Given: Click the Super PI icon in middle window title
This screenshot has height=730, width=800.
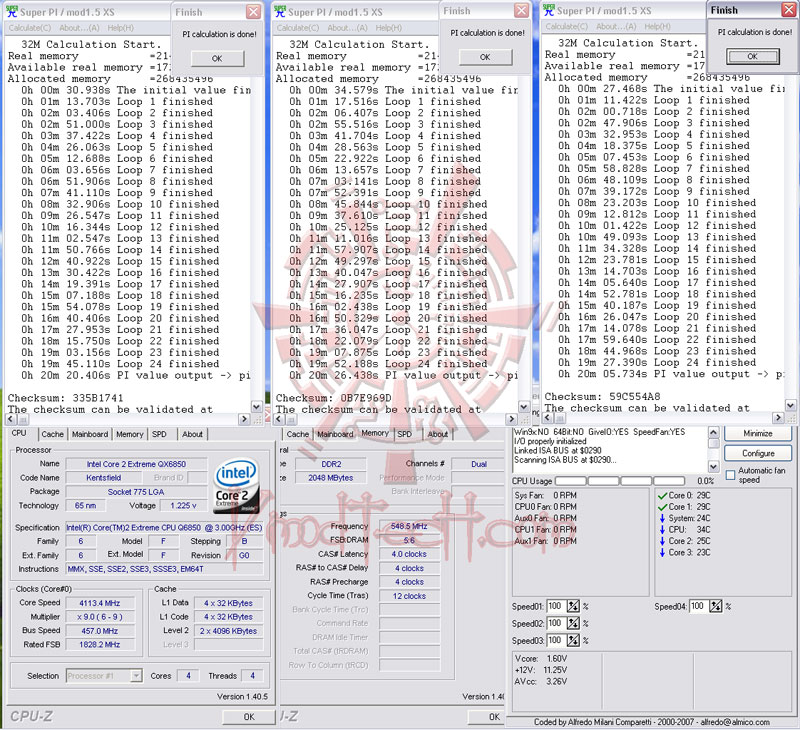Looking at the screenshot, I should (x=280, y=11).
